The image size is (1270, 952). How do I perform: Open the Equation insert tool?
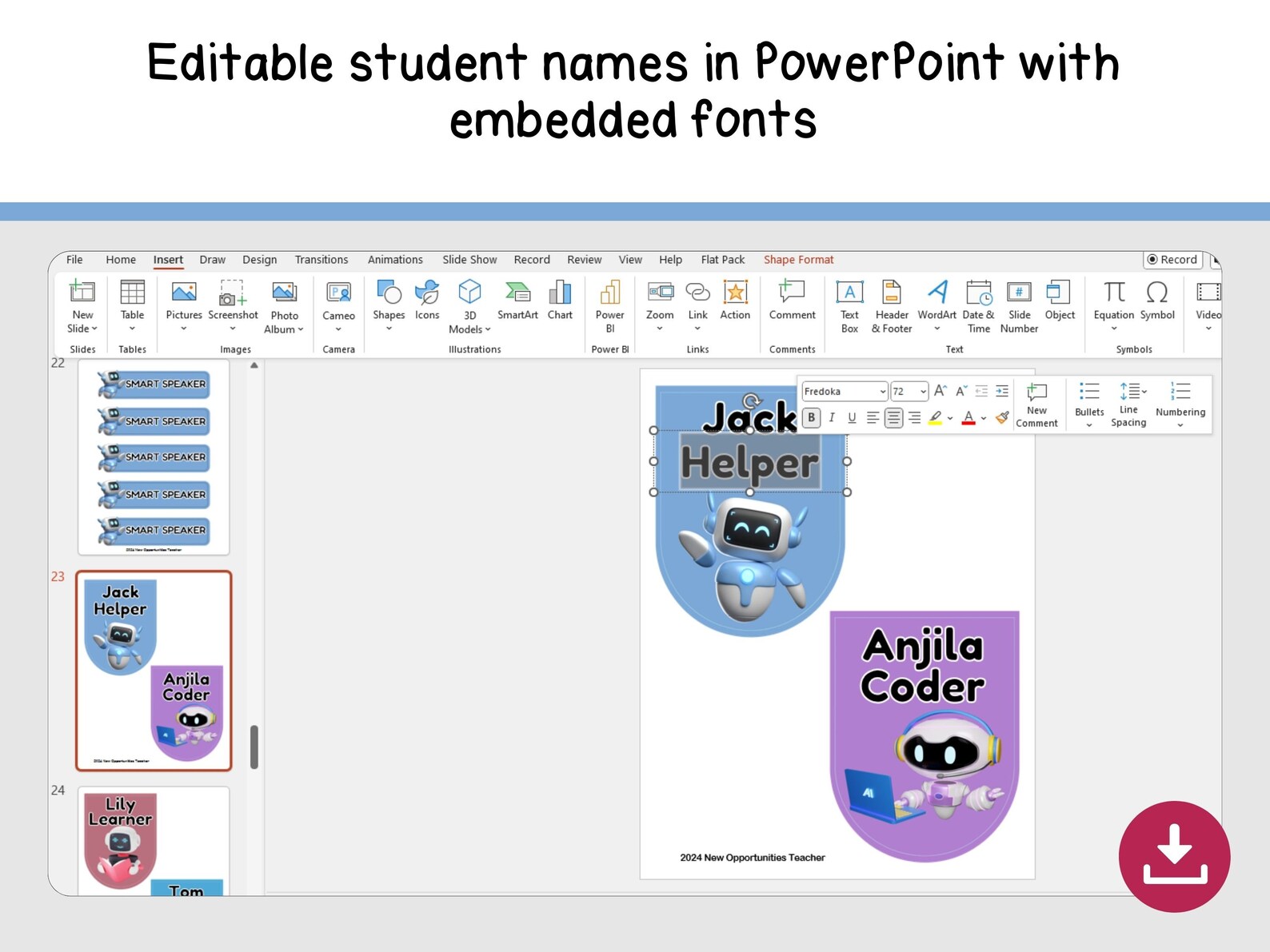click(1113, 306)
